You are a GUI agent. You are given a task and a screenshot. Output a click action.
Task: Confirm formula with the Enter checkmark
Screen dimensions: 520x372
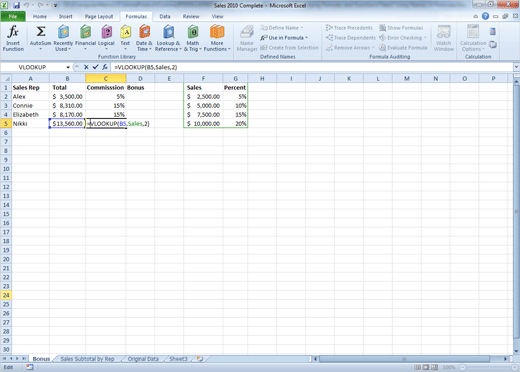(x=95, y=67)
